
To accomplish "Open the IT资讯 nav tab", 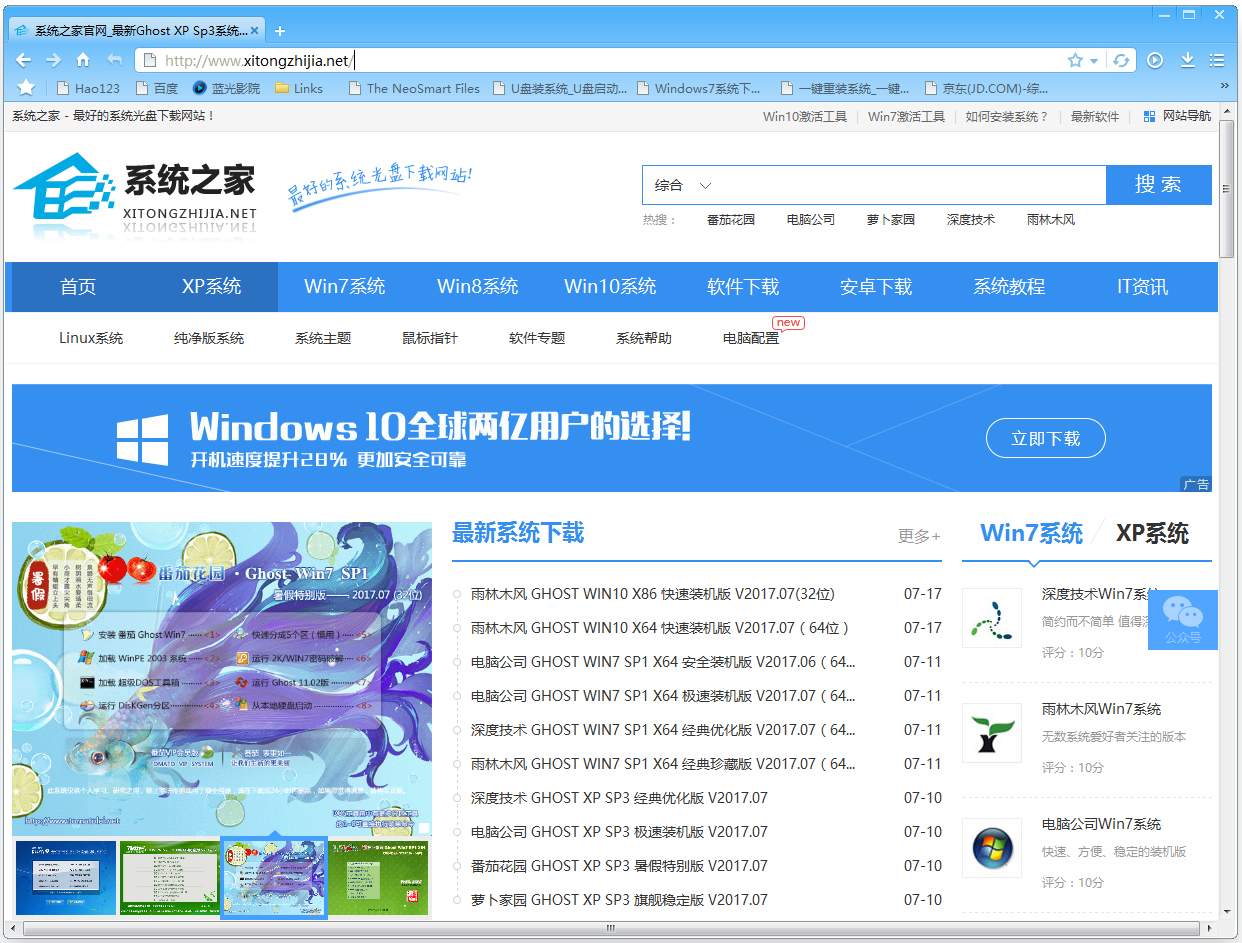I will 1142,287.
